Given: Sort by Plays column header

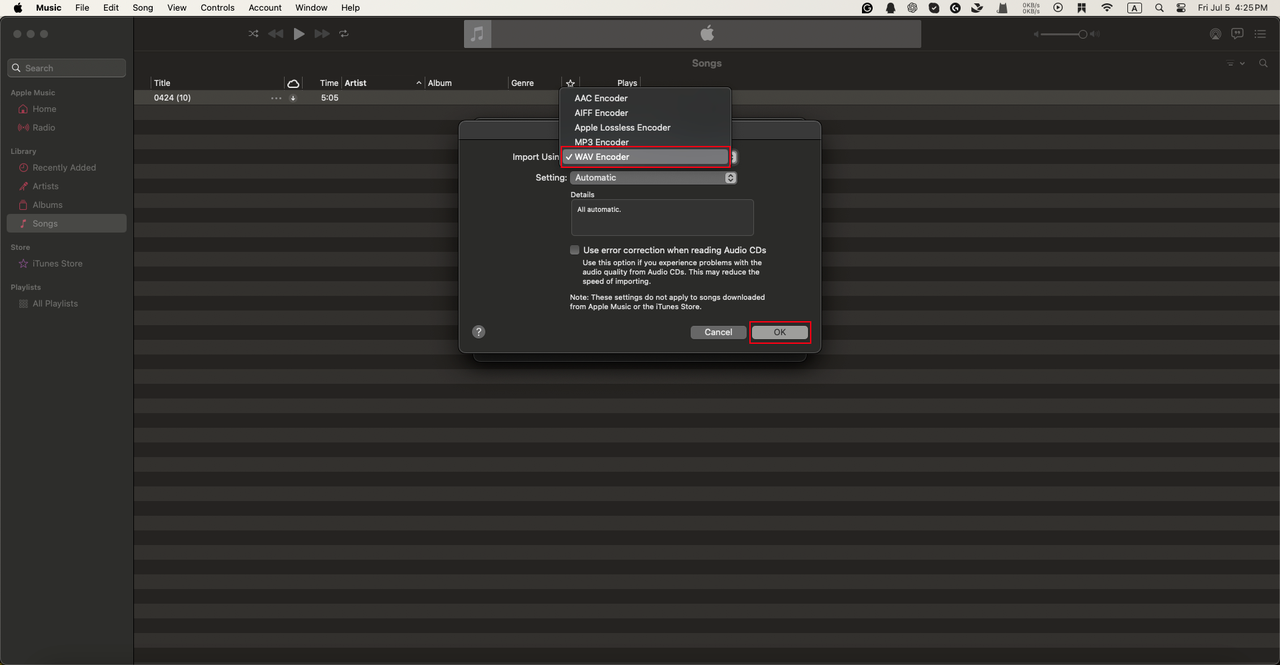Looking at the screenshot, I should point(626,83).
